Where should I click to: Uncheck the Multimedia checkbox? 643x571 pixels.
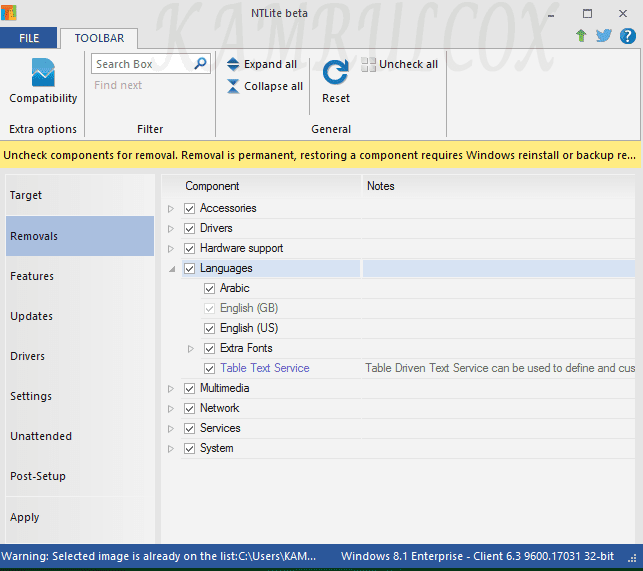coord(189,388)
